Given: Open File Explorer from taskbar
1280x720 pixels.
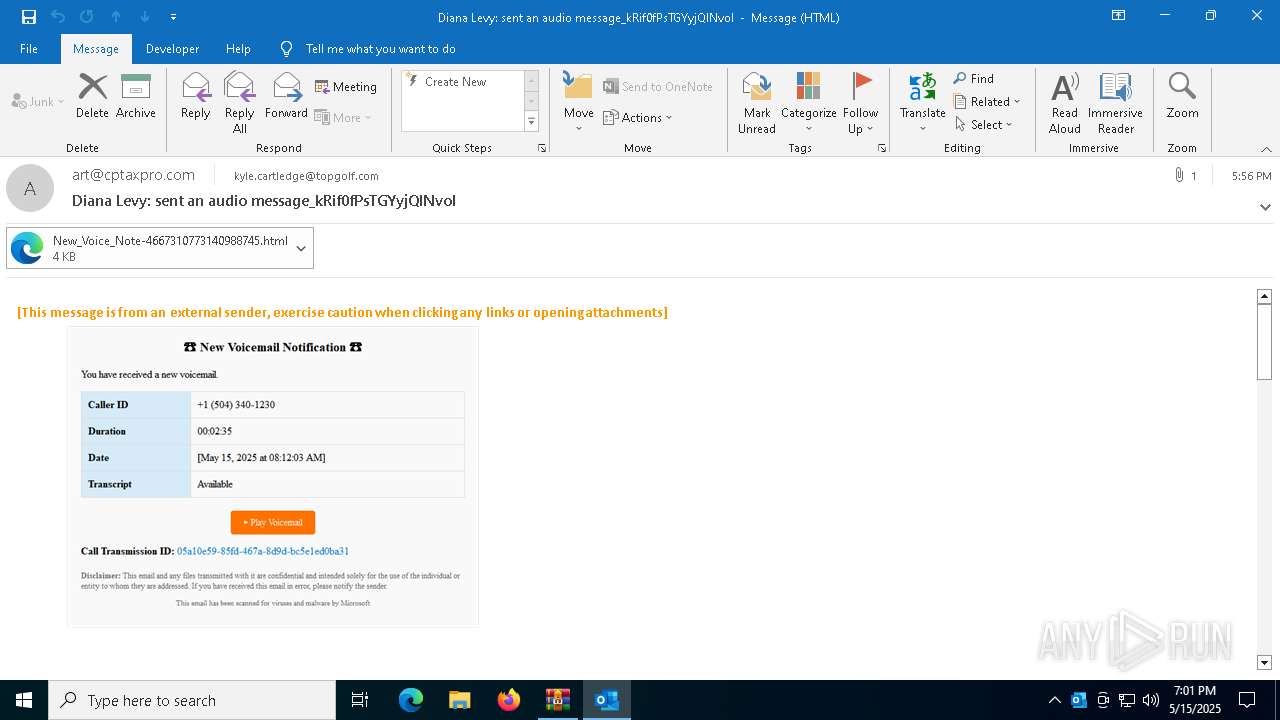Looking at the screenshot, I should point(459,700).
